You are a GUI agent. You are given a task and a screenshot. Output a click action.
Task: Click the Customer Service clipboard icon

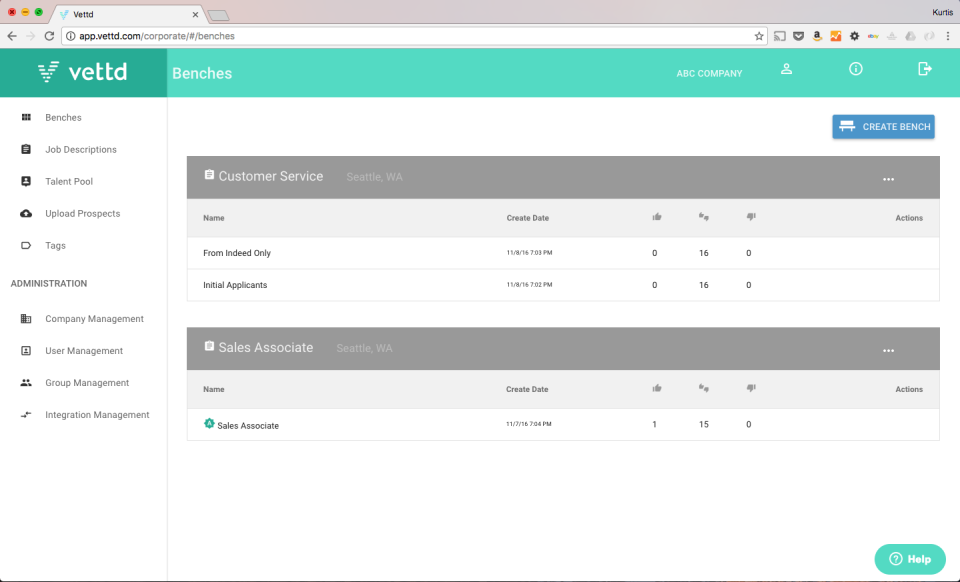coord(209,175)
